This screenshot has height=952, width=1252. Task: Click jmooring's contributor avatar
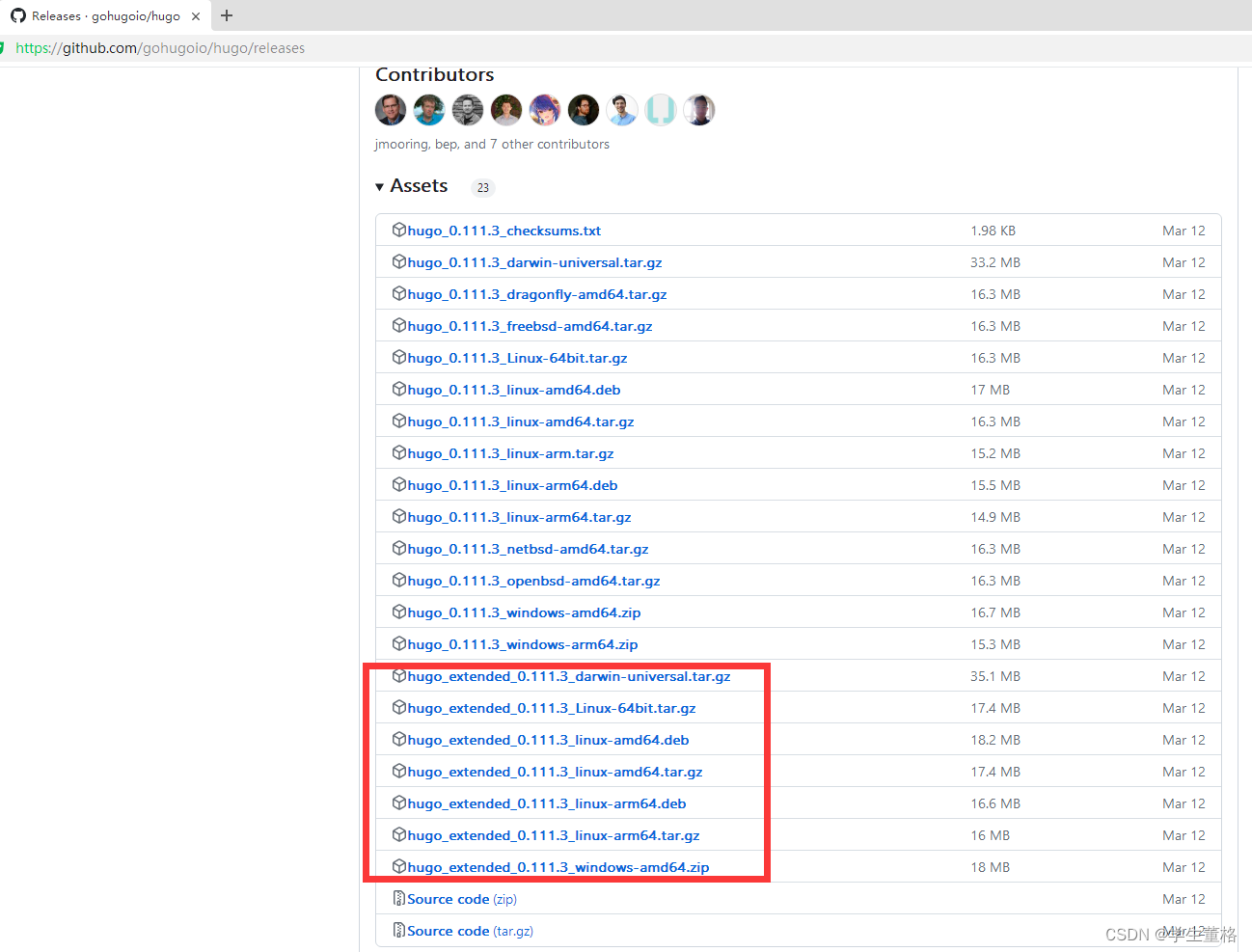tap(390, 110)
